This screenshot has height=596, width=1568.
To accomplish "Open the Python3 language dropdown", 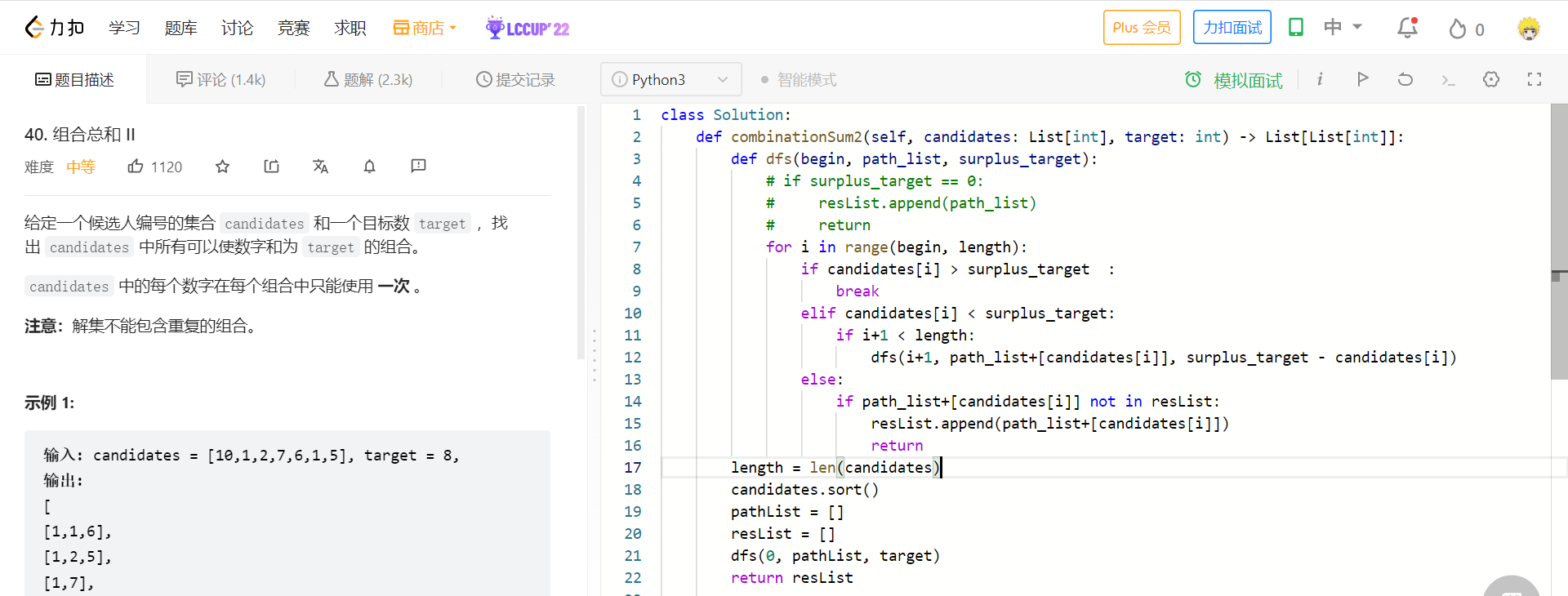I will click(x=670, y=79).
